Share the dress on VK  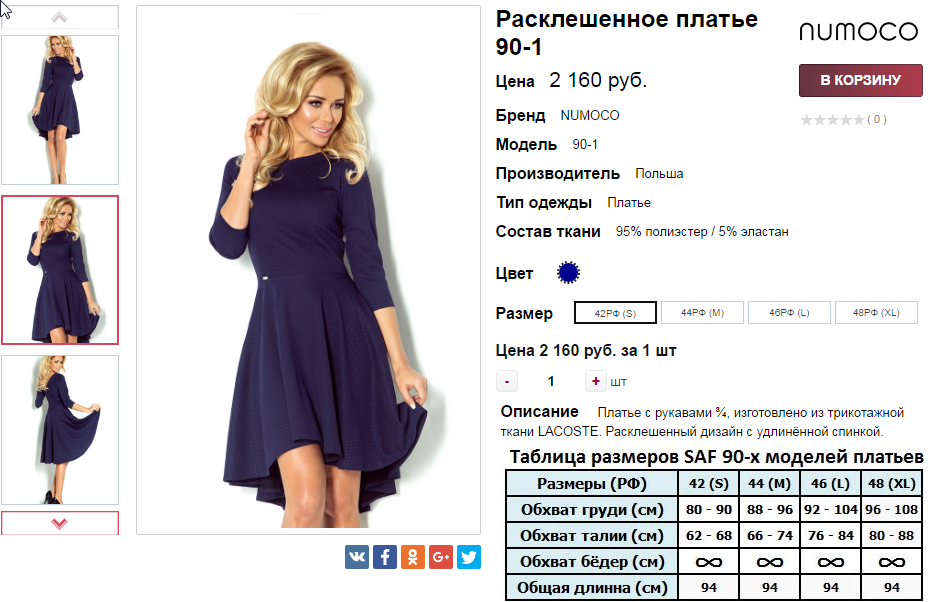(x=357, y=557)
